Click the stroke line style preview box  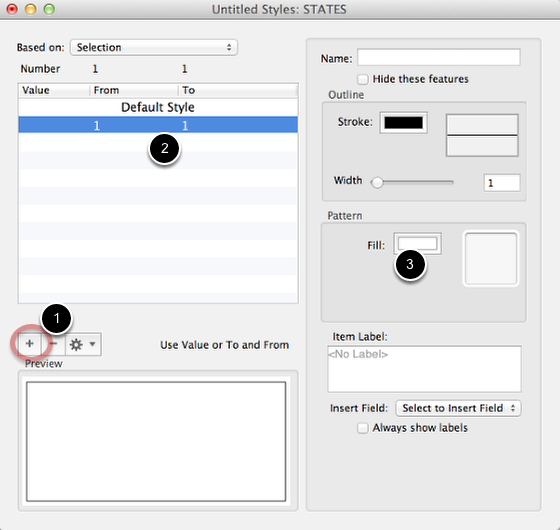(x=482, y=135)
